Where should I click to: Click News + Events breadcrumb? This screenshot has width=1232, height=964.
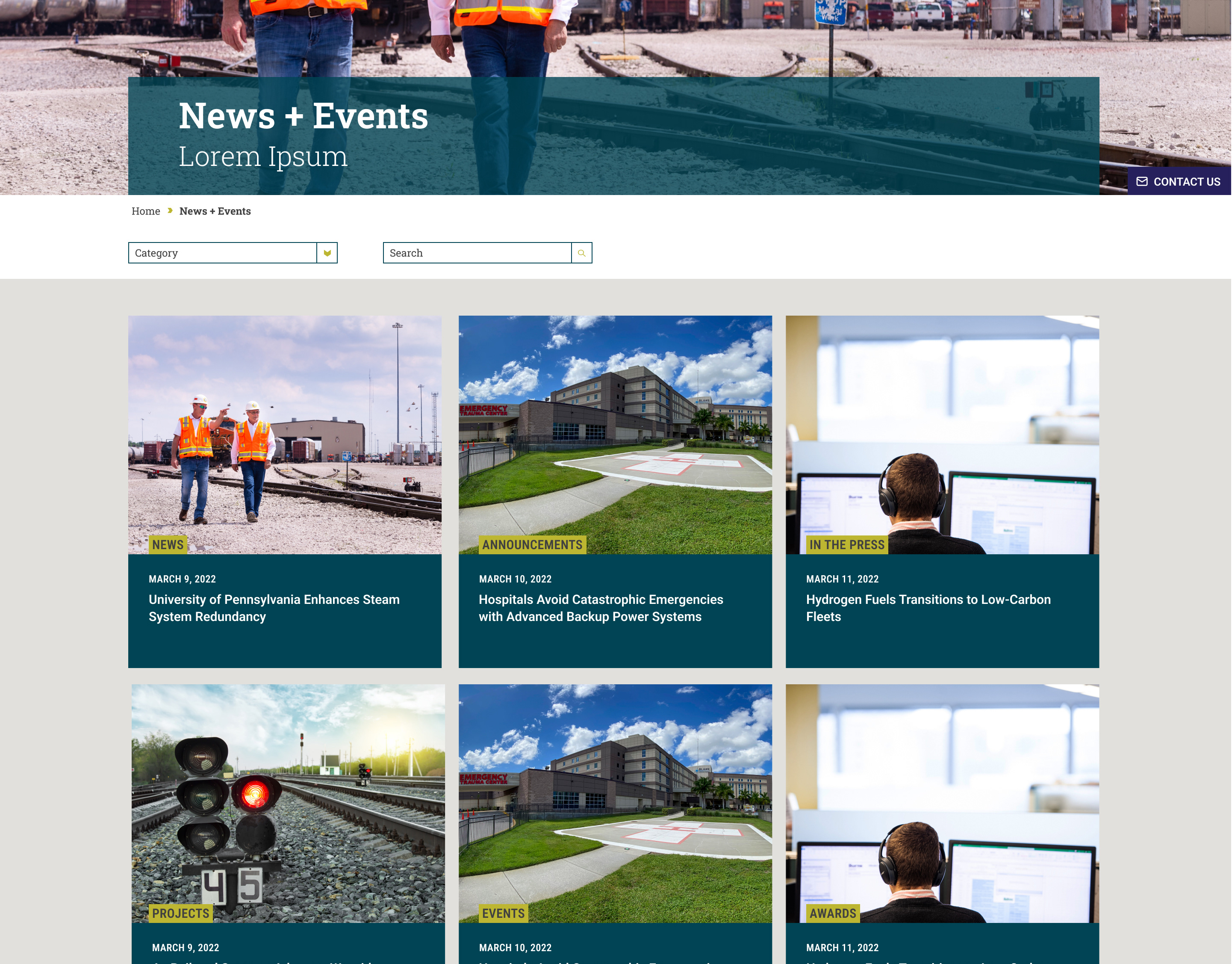215,211
